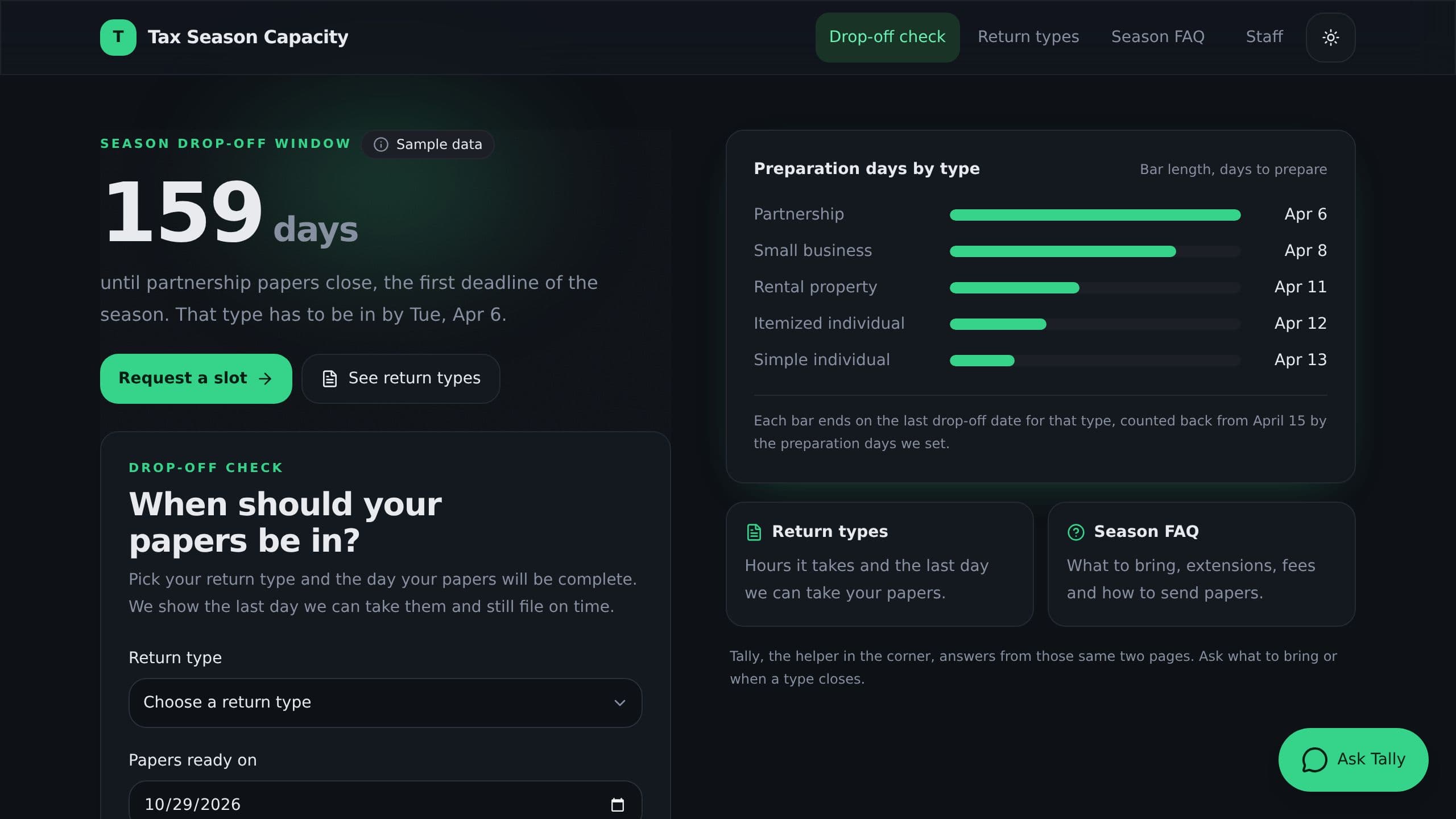This screenshot has width=1456, height=819.
Task: Click the document icon on Return types card
Action: click(x=754, y=532)
